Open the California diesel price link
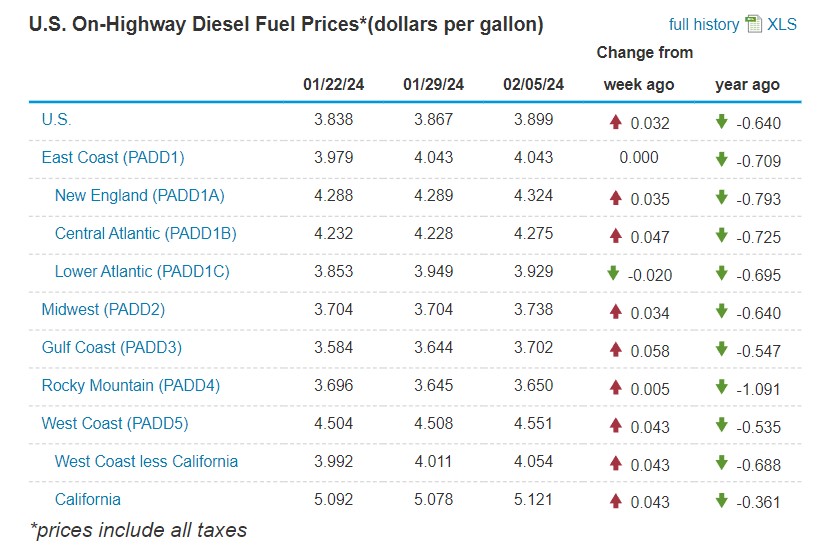 coord(88,499)
